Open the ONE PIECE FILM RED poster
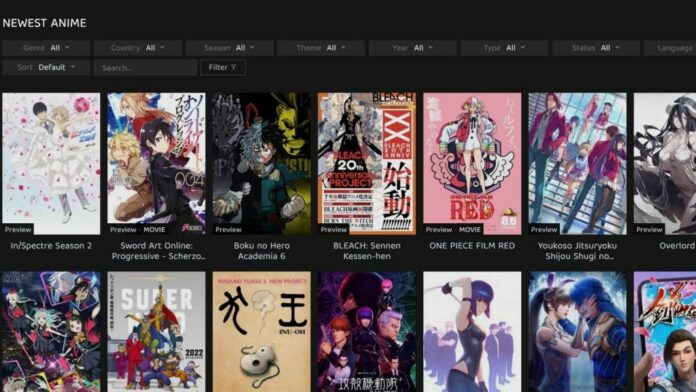The image size is (696, 392). pos(472,163)
